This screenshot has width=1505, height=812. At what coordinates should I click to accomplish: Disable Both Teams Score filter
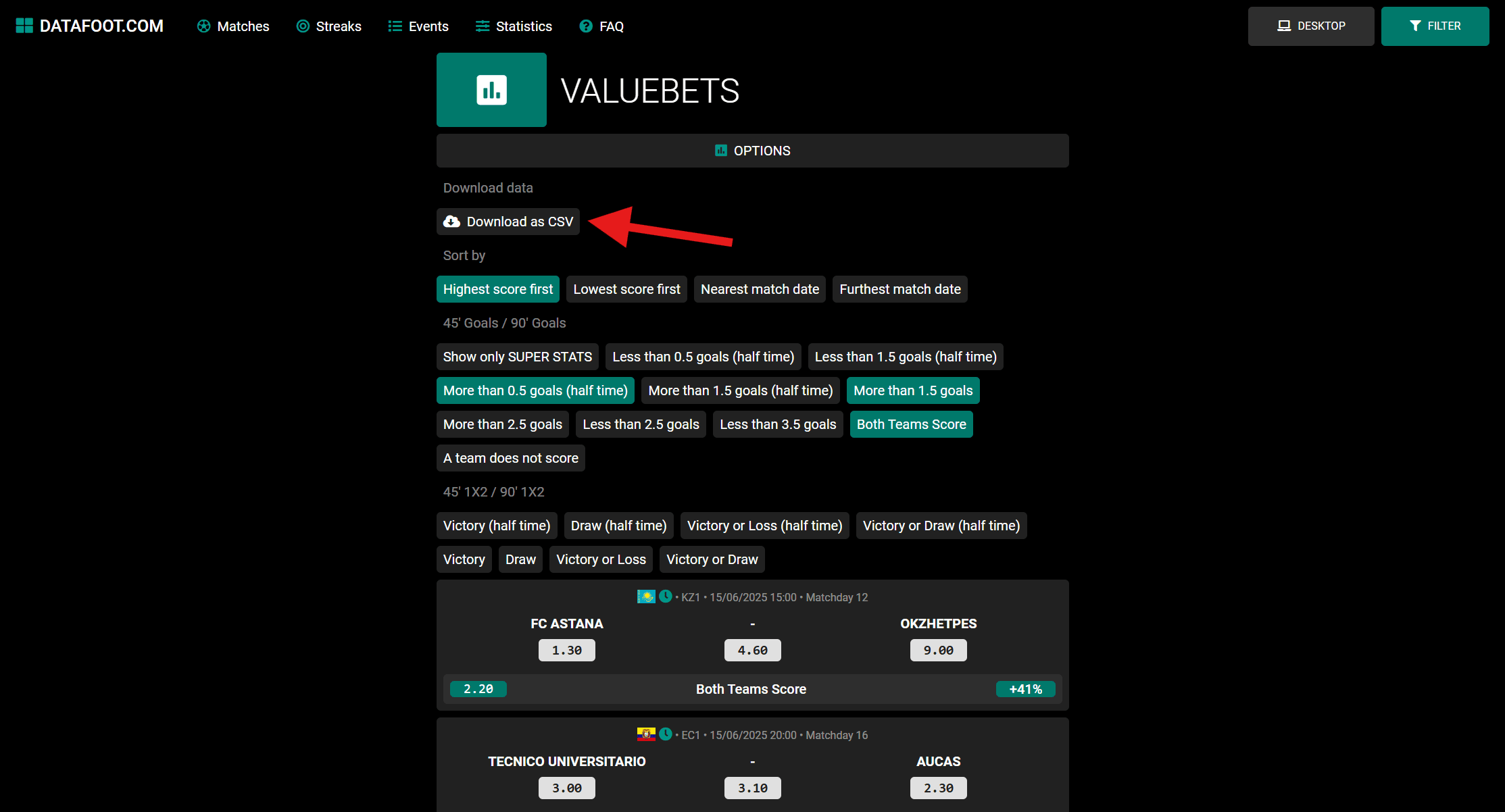912,424
